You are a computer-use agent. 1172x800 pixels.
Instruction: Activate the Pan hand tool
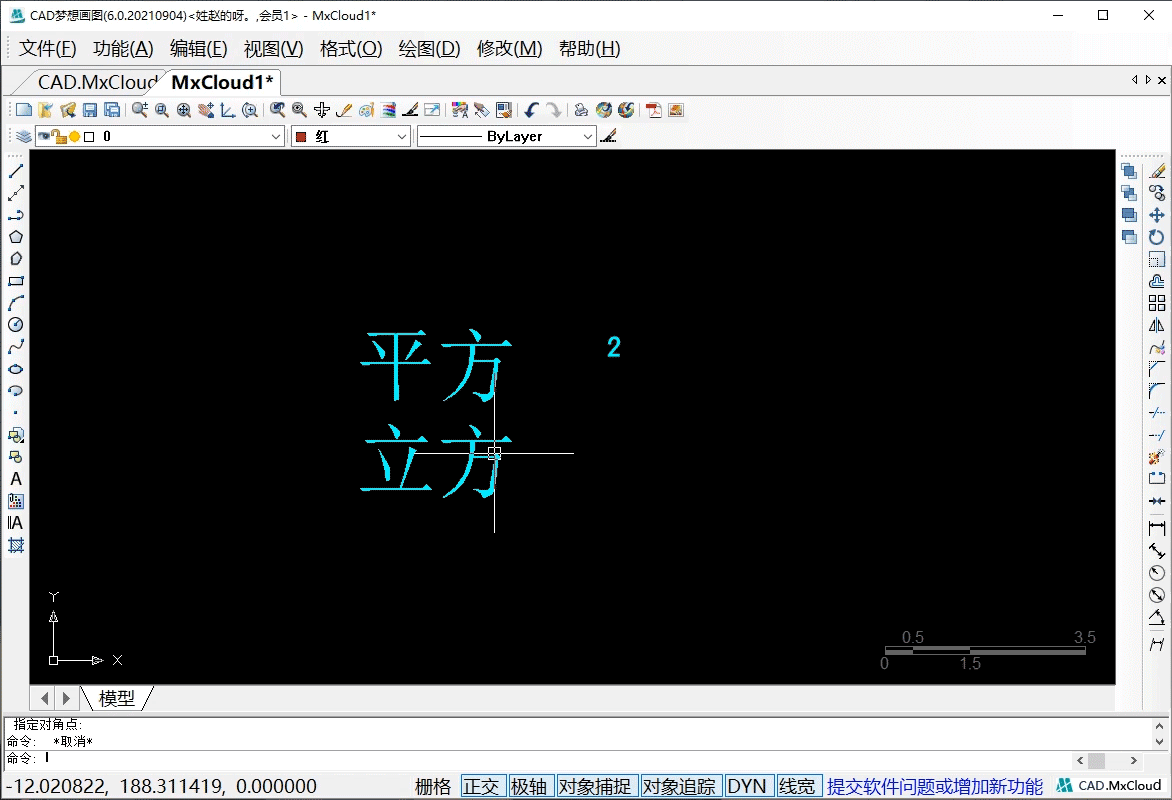206,110
